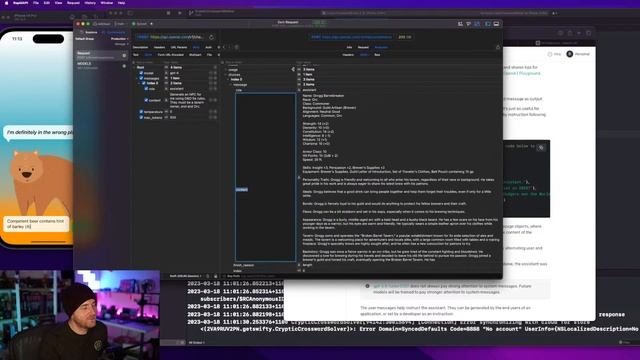
Task: Open the Window menu
Action: click(x=107, y=3)
